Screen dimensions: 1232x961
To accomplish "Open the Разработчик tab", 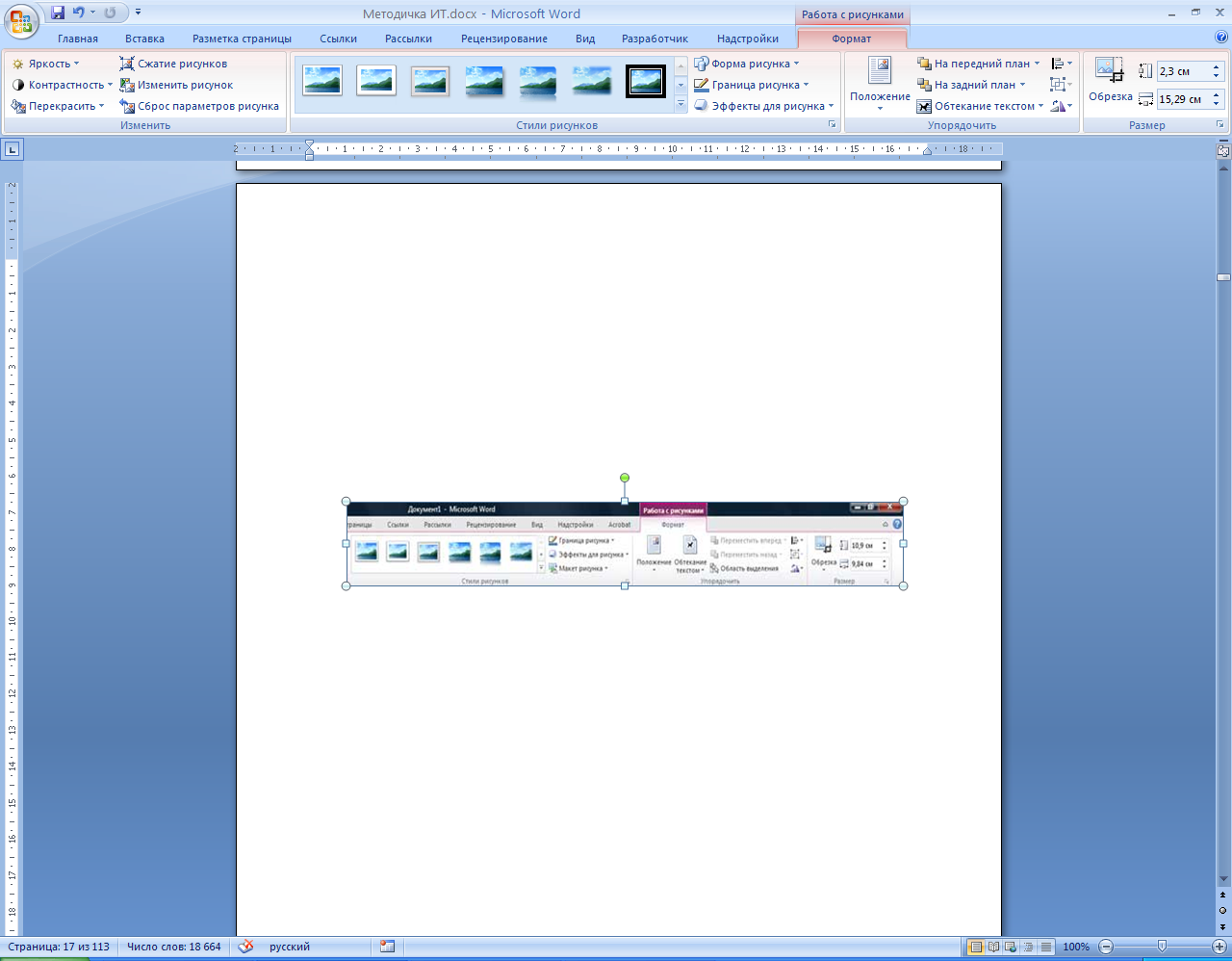I will click(x=654, y=39).
